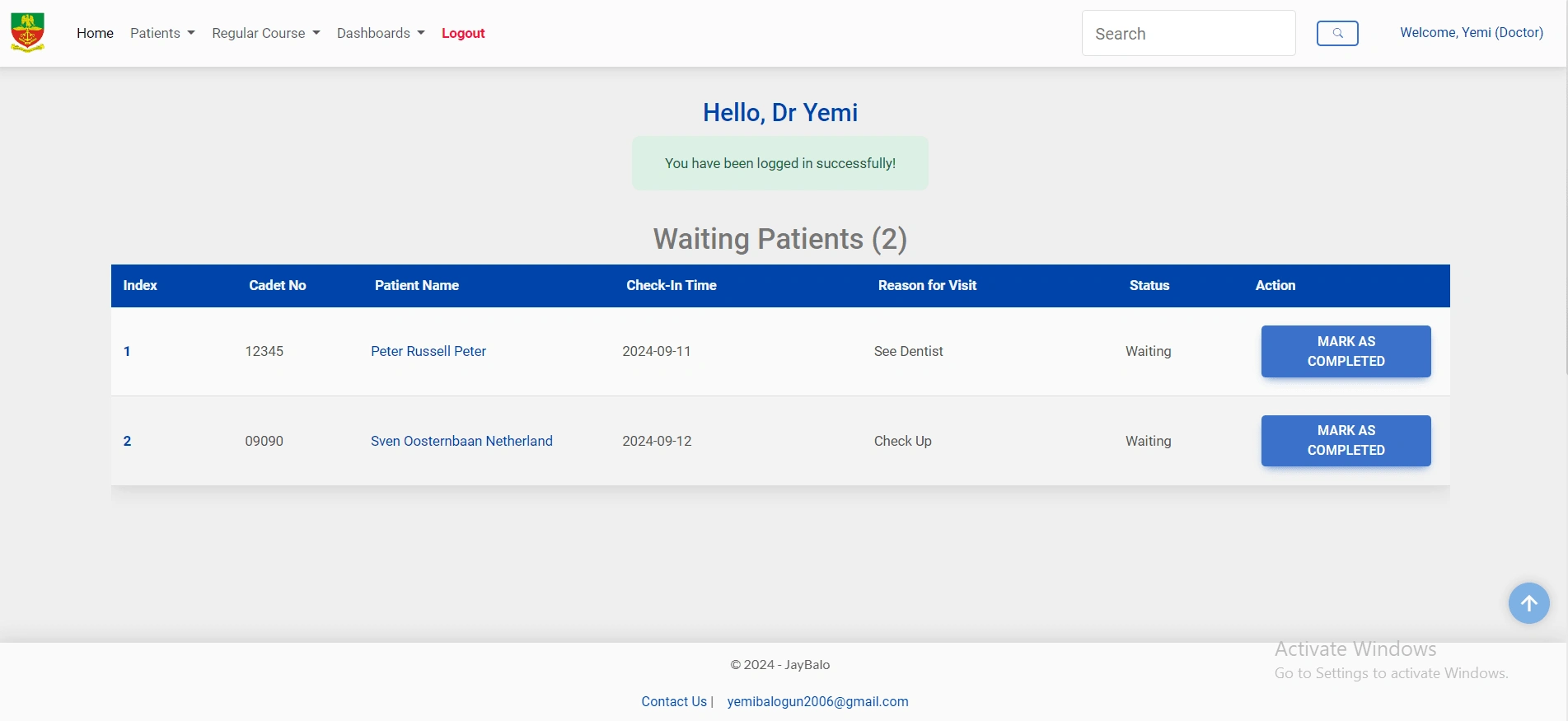Viewport: 1568px width, 721px height.
Task: Open patient Peter Russell Peter's record
Action: coord(428,351)
